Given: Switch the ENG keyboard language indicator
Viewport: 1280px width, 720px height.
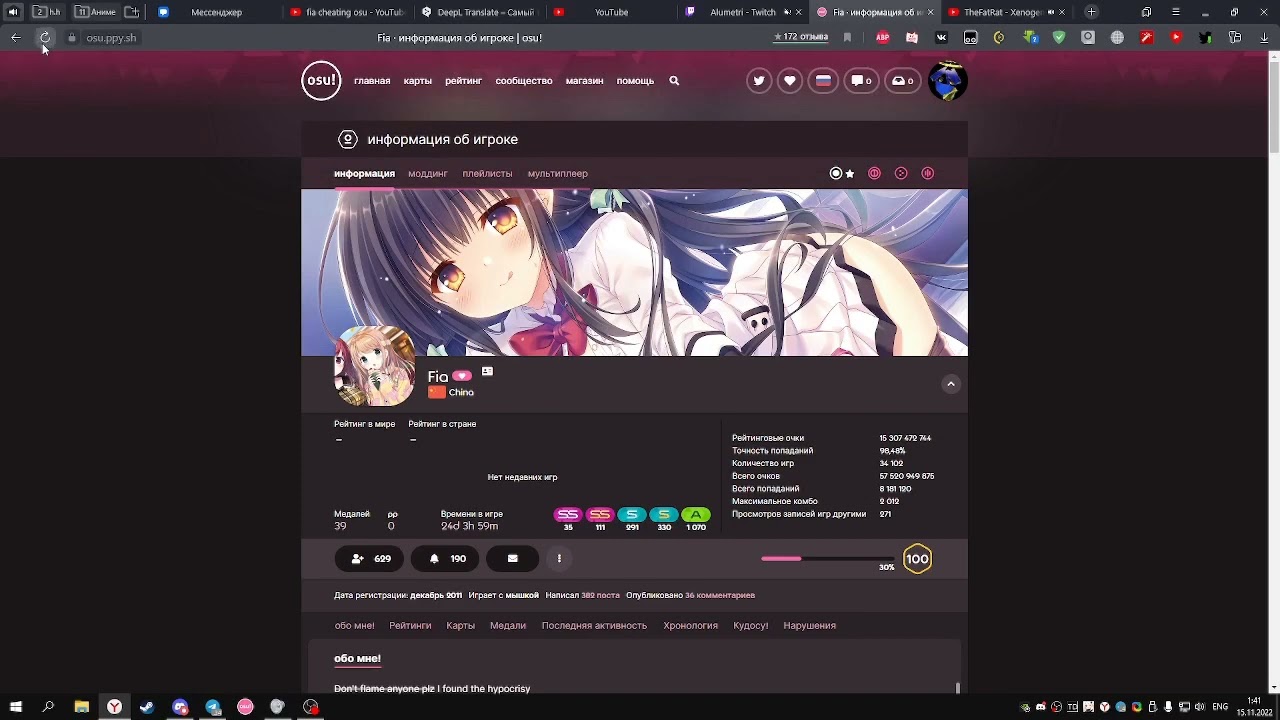Looking at the screenshot, I should 1220,707.
